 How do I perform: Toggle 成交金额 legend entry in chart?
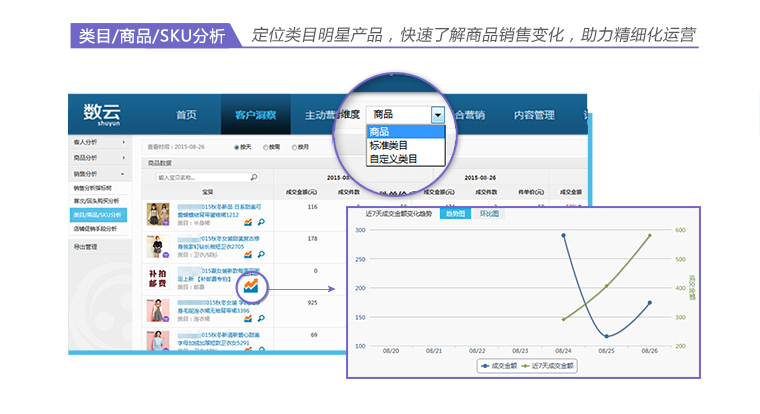tap(499, 366)
